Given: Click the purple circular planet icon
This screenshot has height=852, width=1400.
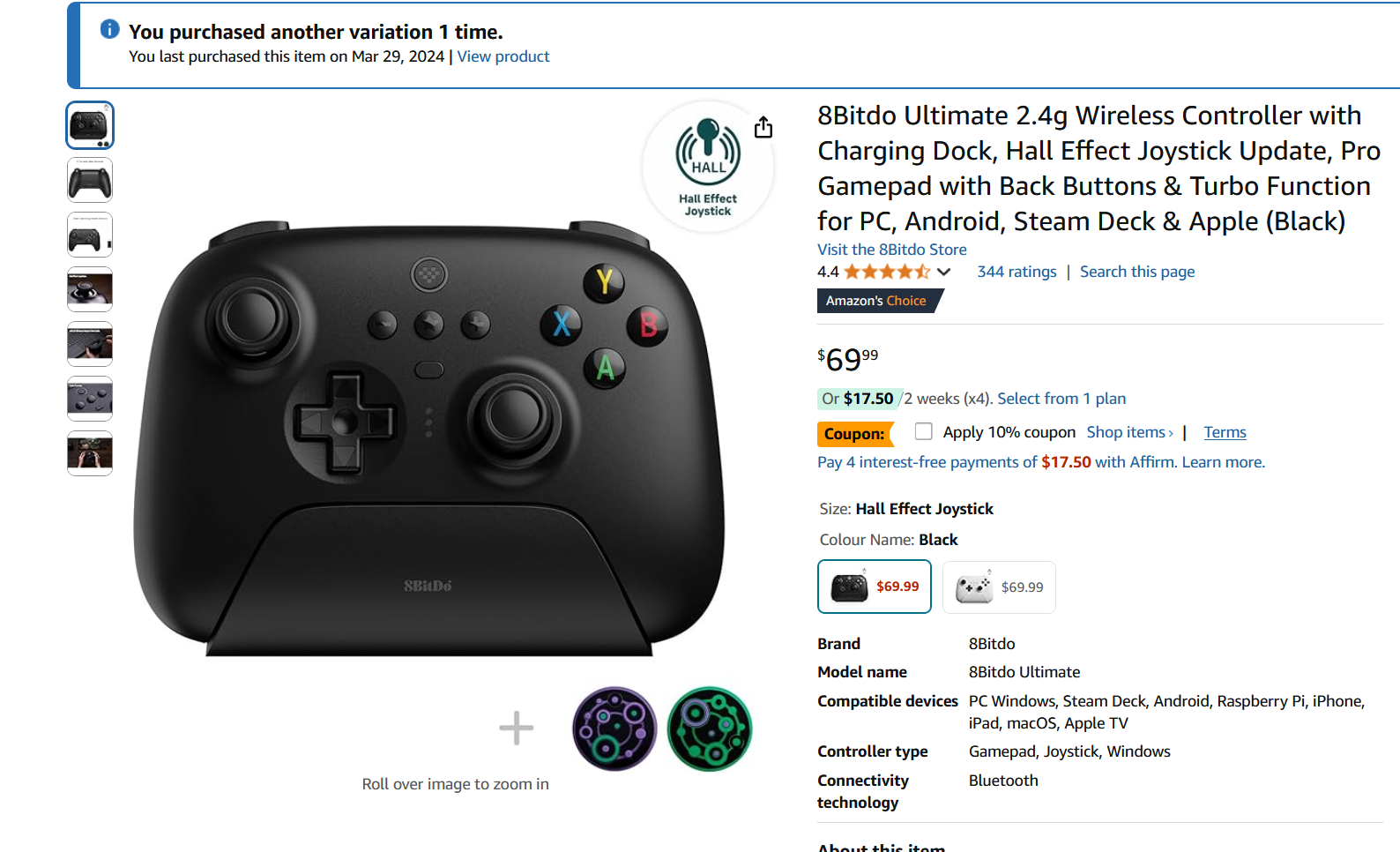Looking at the screenshot, I should [614, 729].
